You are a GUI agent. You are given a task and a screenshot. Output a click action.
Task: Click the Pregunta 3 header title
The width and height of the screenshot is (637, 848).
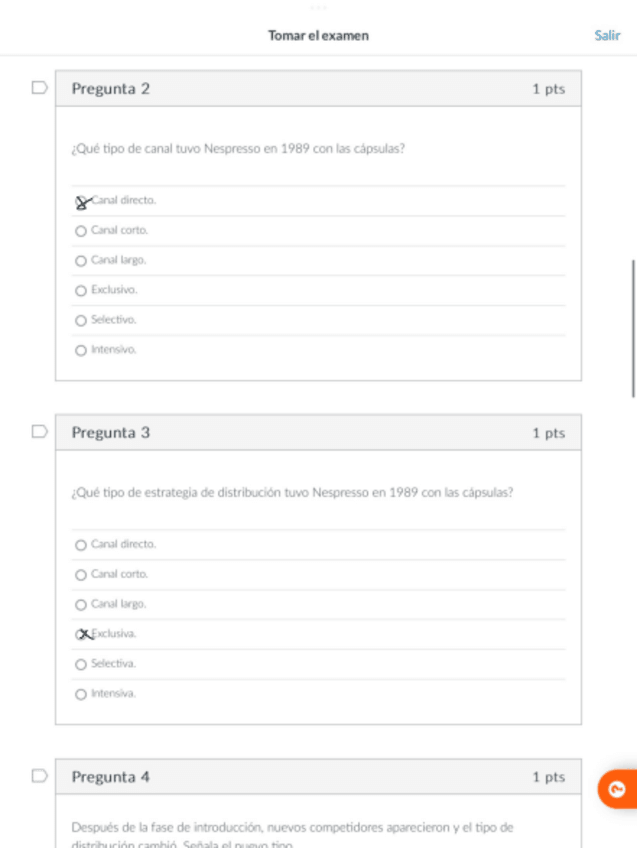tap(111, 433)
